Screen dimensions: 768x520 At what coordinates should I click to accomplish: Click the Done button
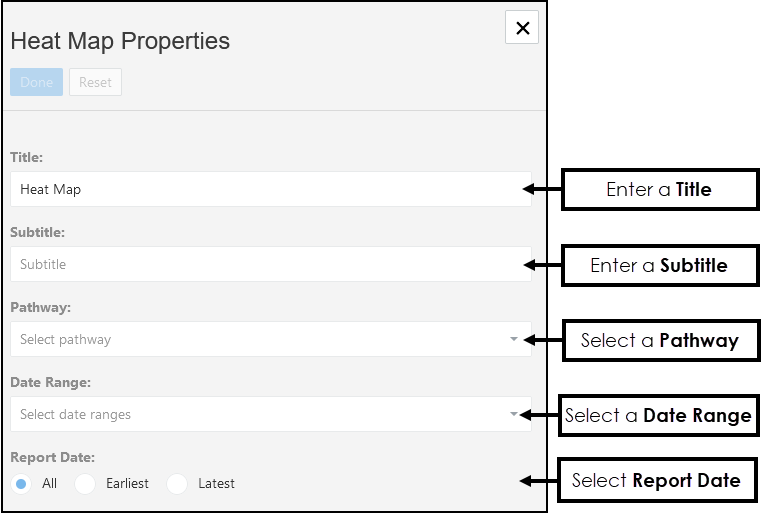coord(37,82)
